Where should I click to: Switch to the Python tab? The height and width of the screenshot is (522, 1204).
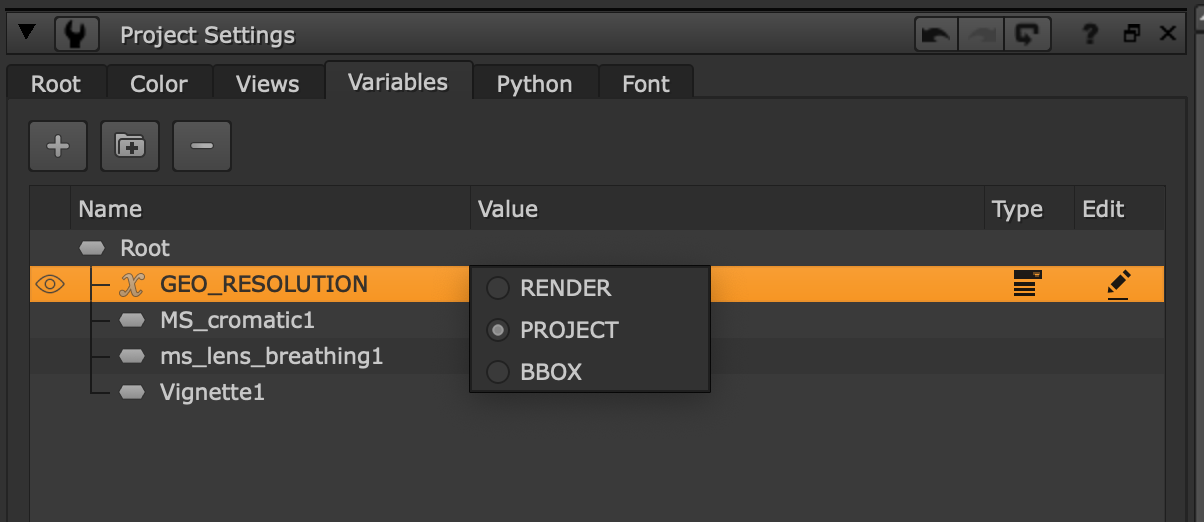[534, 84]
